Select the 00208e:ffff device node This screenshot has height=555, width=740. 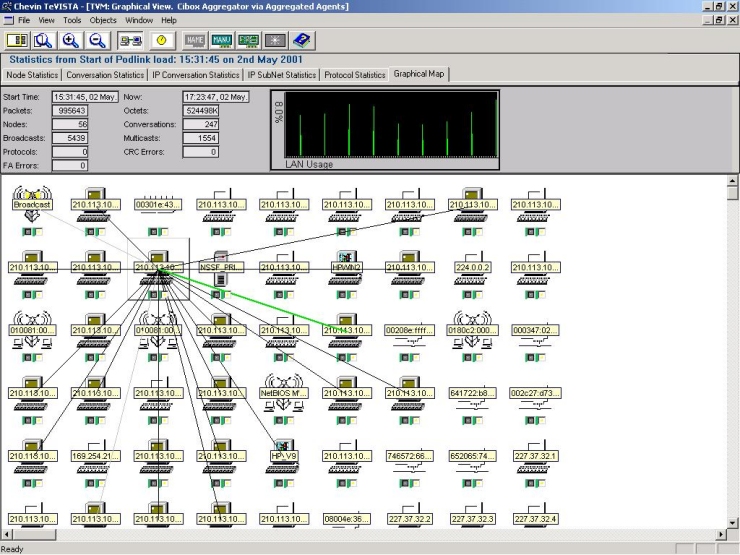409,330
